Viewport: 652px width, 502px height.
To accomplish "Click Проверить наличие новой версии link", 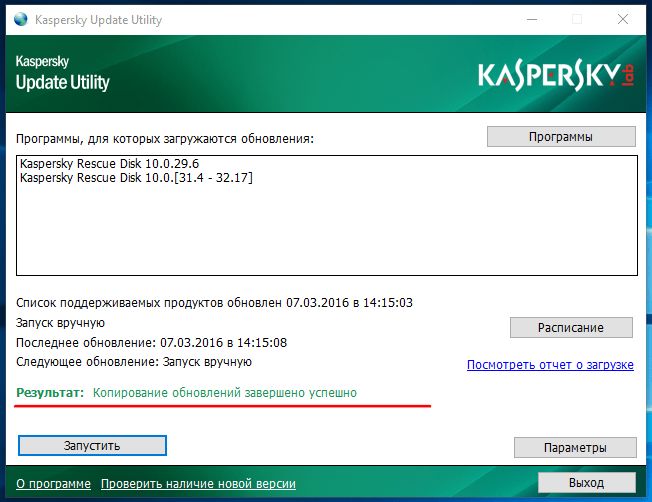I will click(198, 484).
